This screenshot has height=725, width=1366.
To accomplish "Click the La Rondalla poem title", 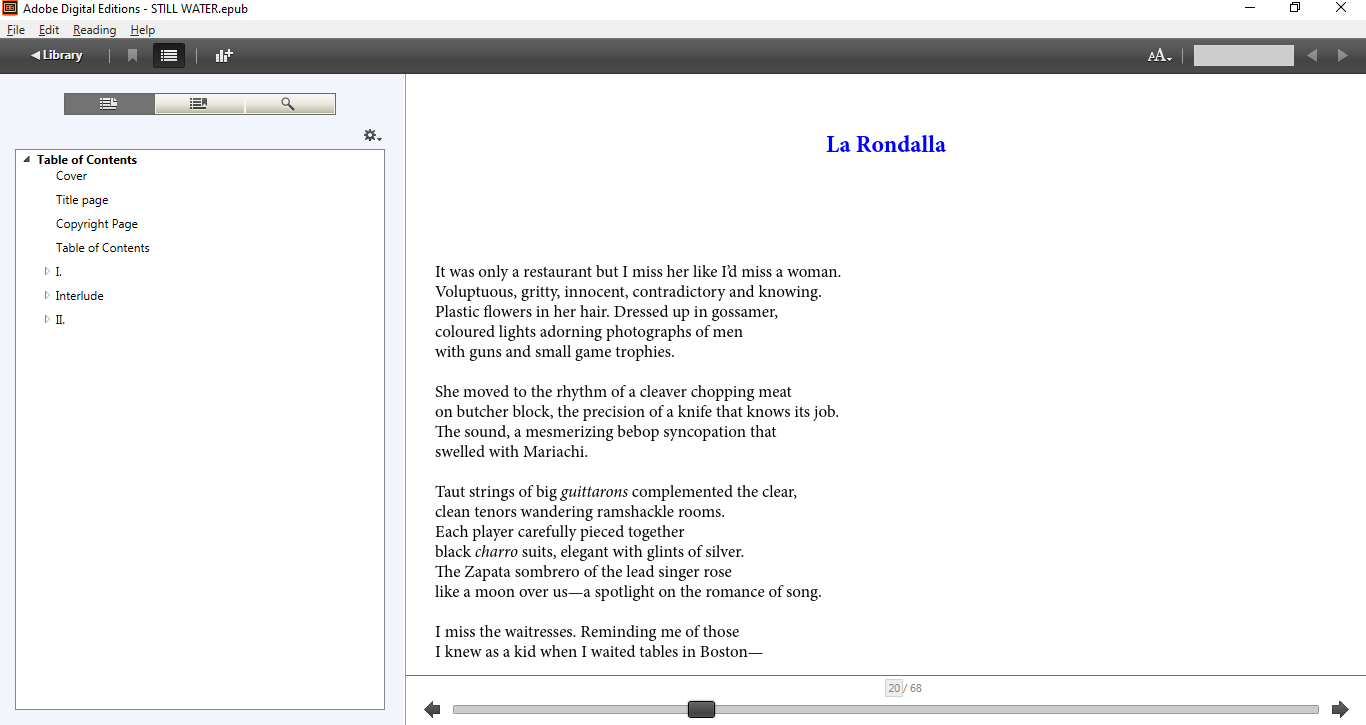I will click(x=886, y=144).
